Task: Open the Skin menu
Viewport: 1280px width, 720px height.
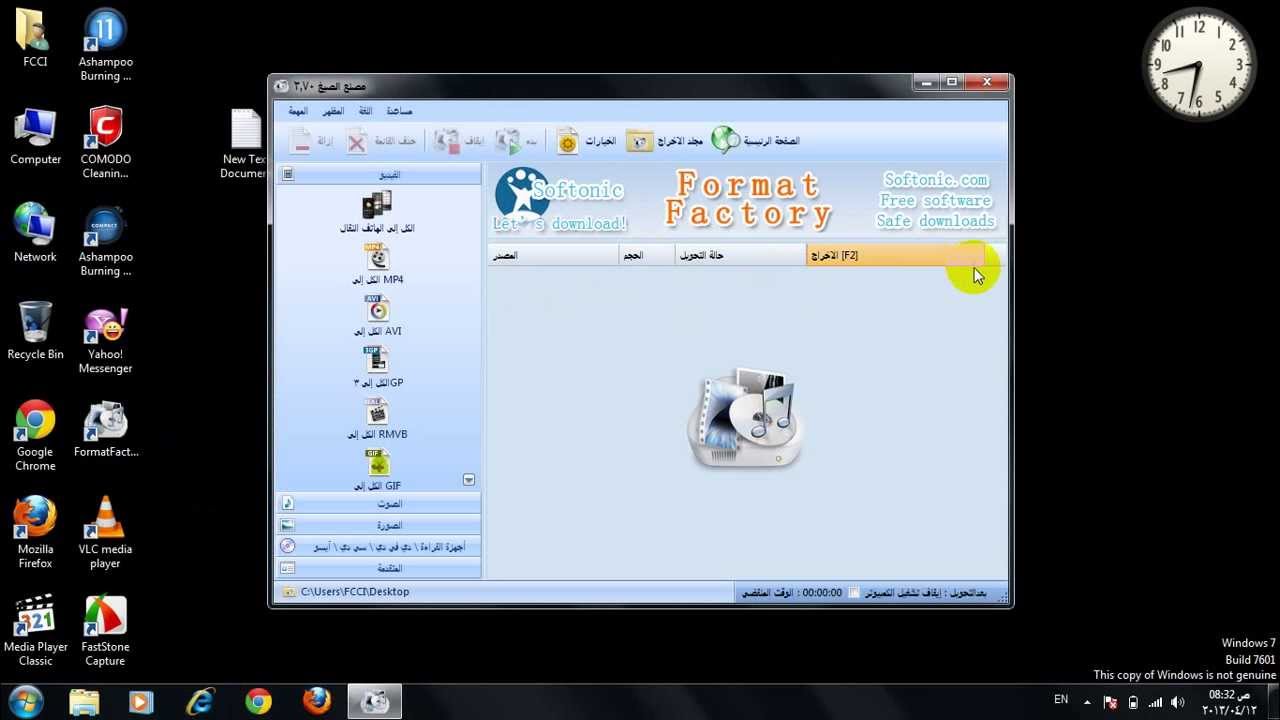Action: pos(333,111)
